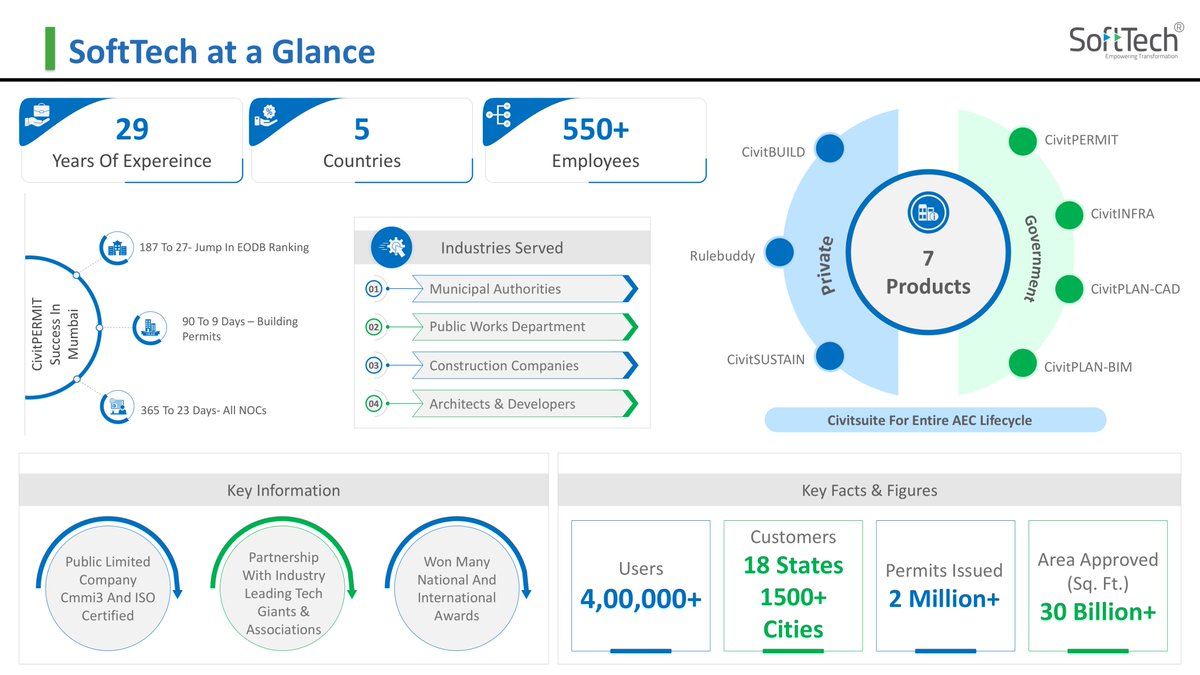Click the 1500+ Cities text
1200x675 pixels.
pos(793,613)
